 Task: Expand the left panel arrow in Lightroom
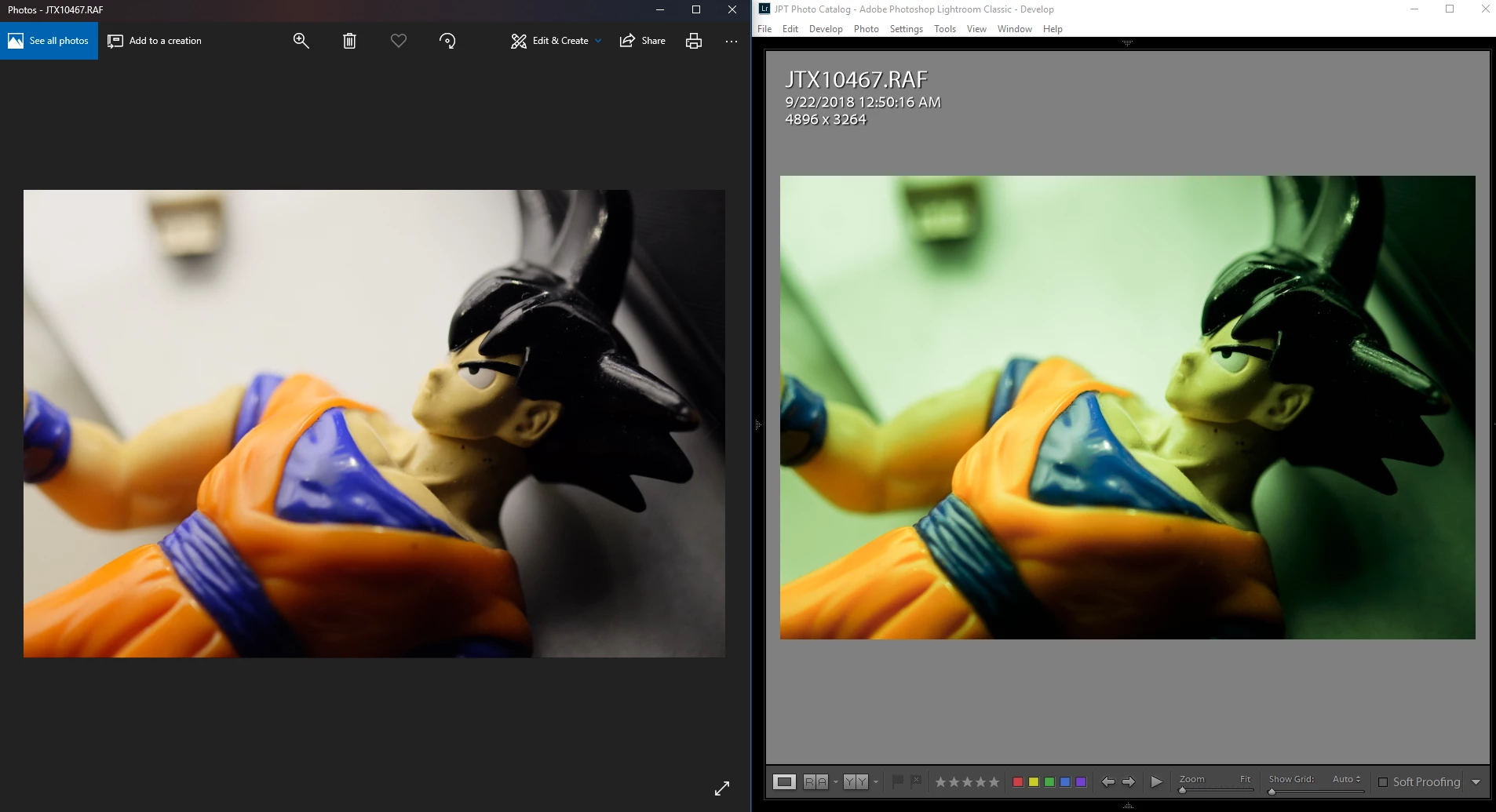click(757, 424)
